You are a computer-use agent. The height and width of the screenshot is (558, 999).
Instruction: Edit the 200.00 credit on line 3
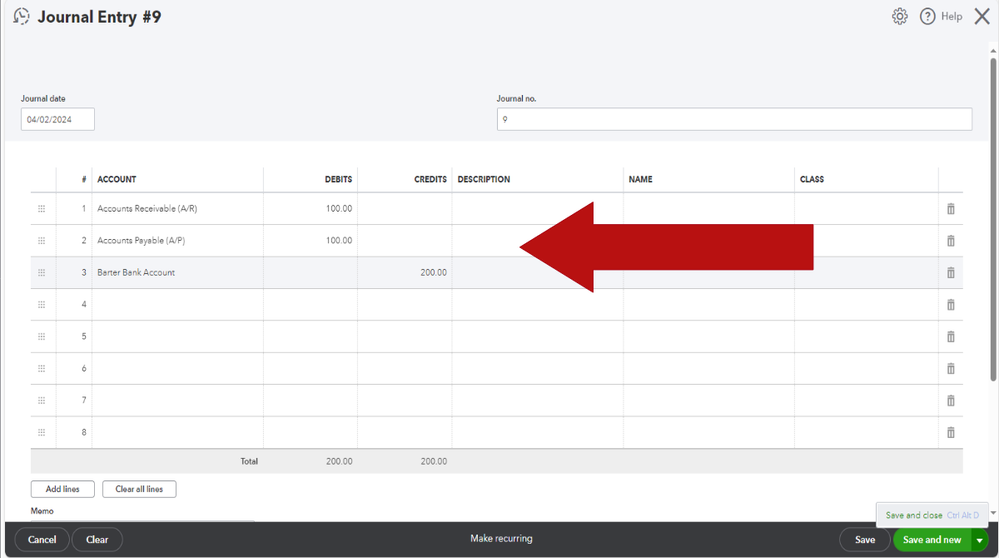(x=405, y=273)
